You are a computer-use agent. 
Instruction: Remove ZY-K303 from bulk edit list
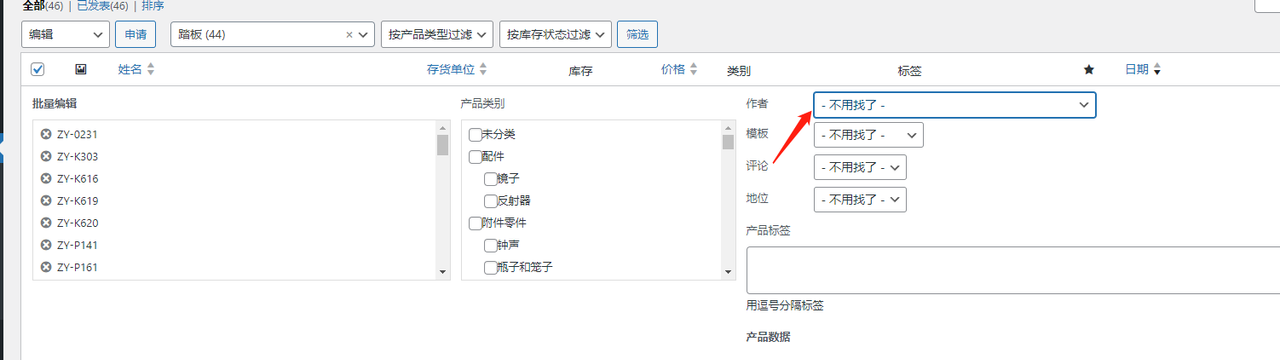click(46, 156)
